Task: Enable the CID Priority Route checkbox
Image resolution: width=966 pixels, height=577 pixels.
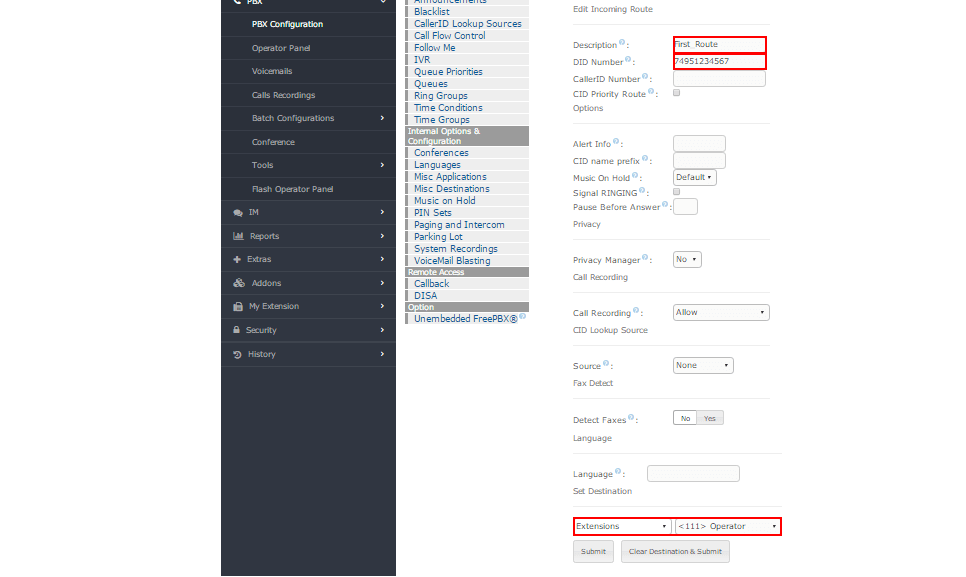Action: 676,93
